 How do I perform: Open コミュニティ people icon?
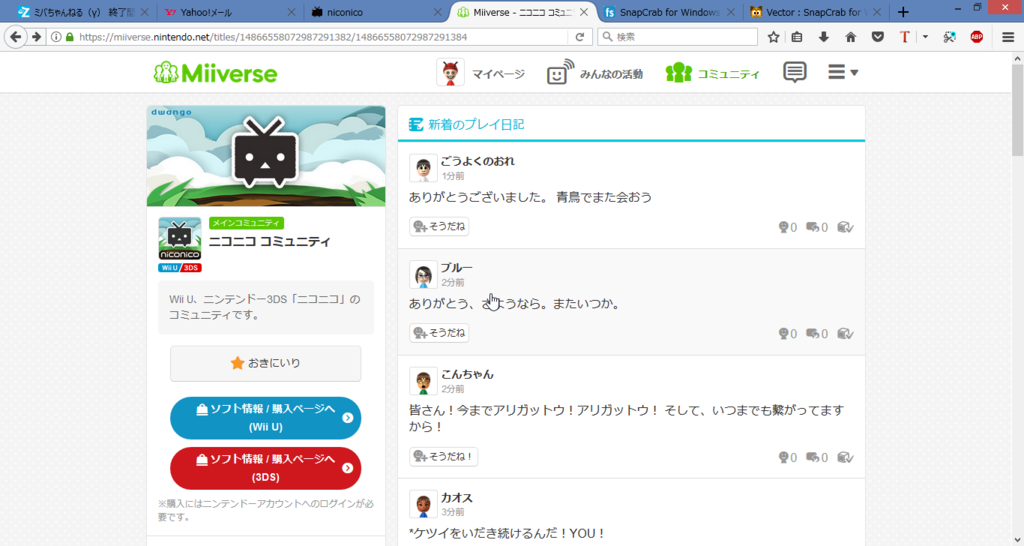679,72
